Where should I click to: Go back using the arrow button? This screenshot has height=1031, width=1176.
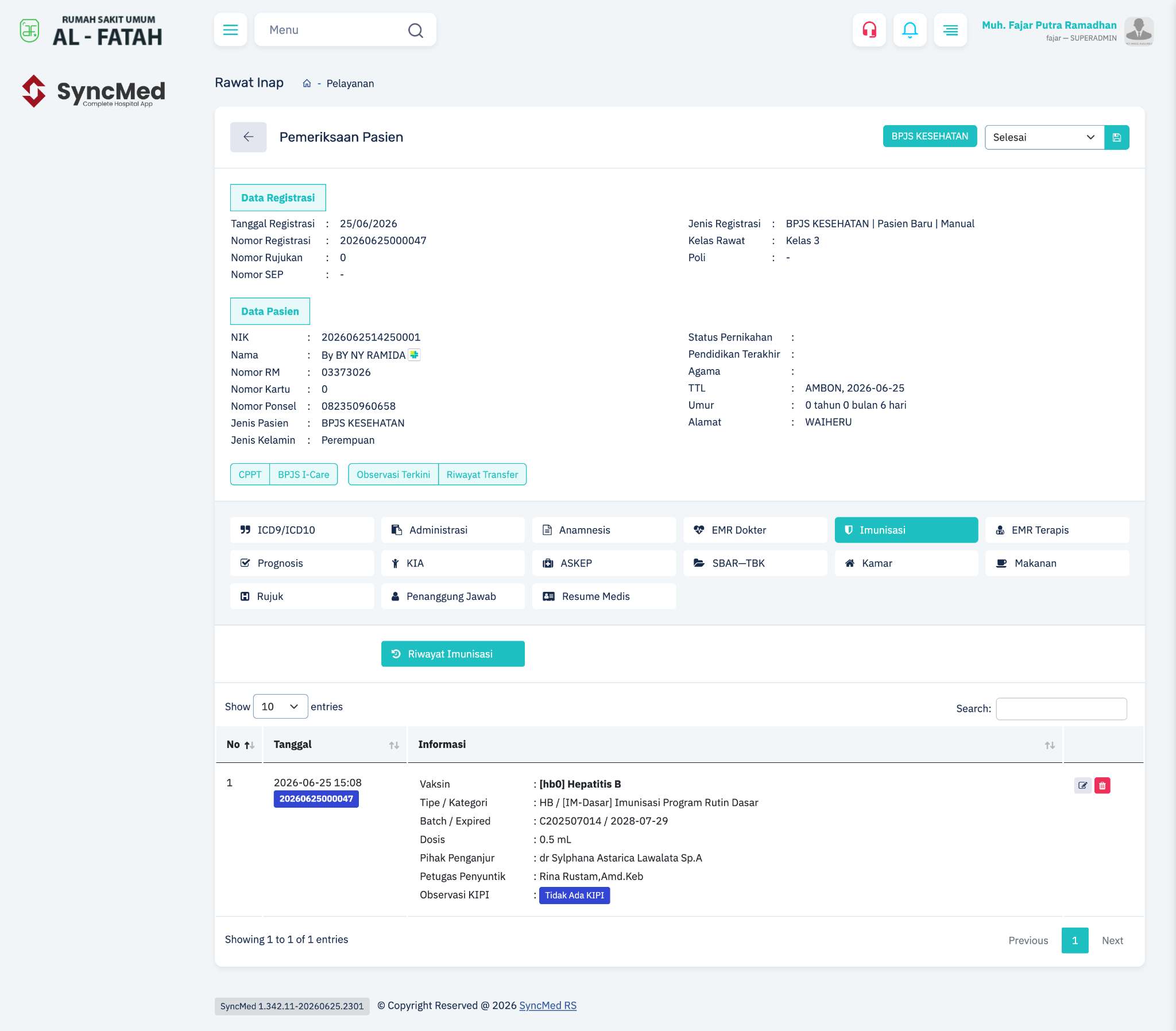coord(248,137)
